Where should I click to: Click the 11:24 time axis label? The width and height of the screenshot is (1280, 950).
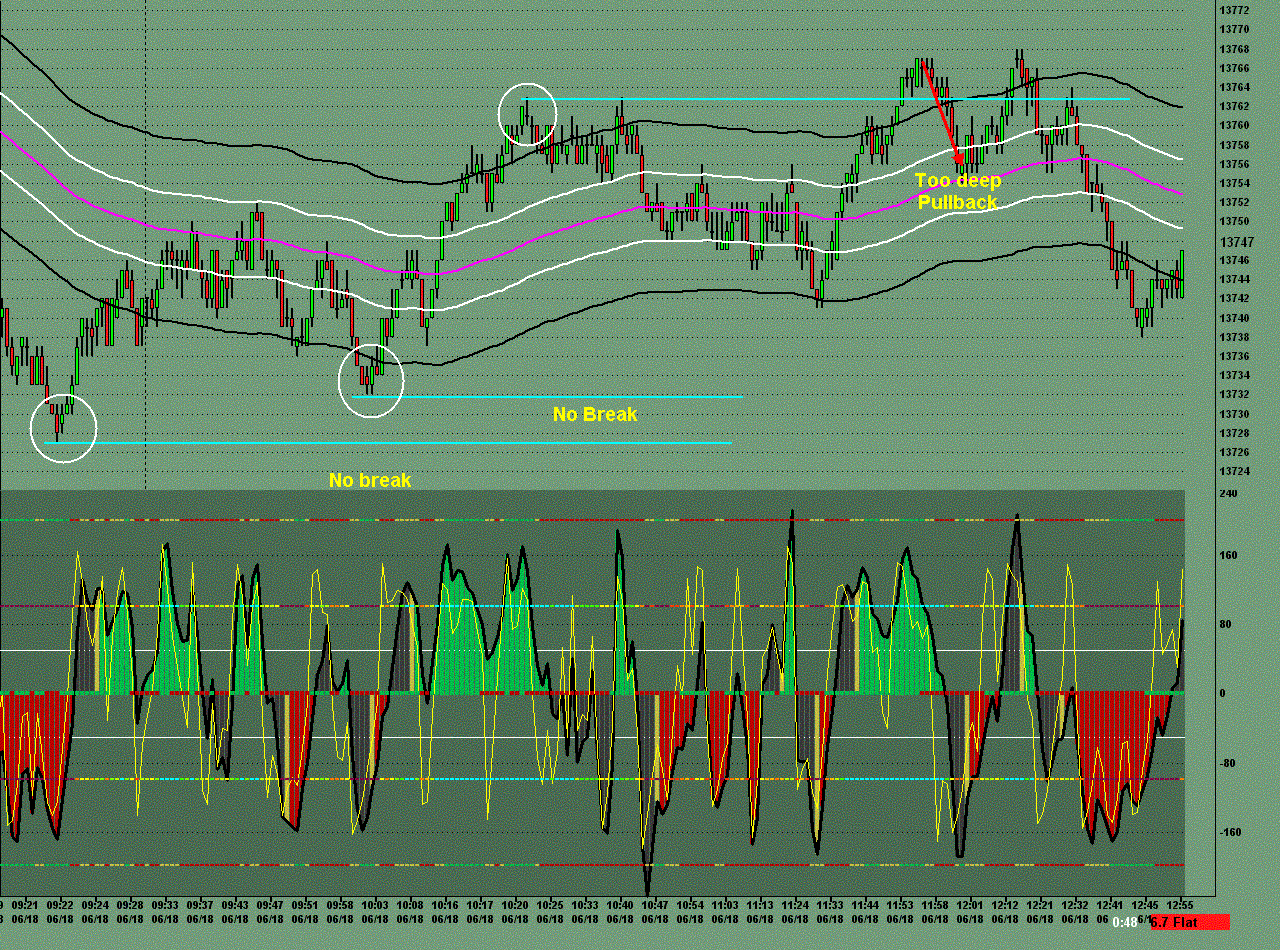point(795,903)
